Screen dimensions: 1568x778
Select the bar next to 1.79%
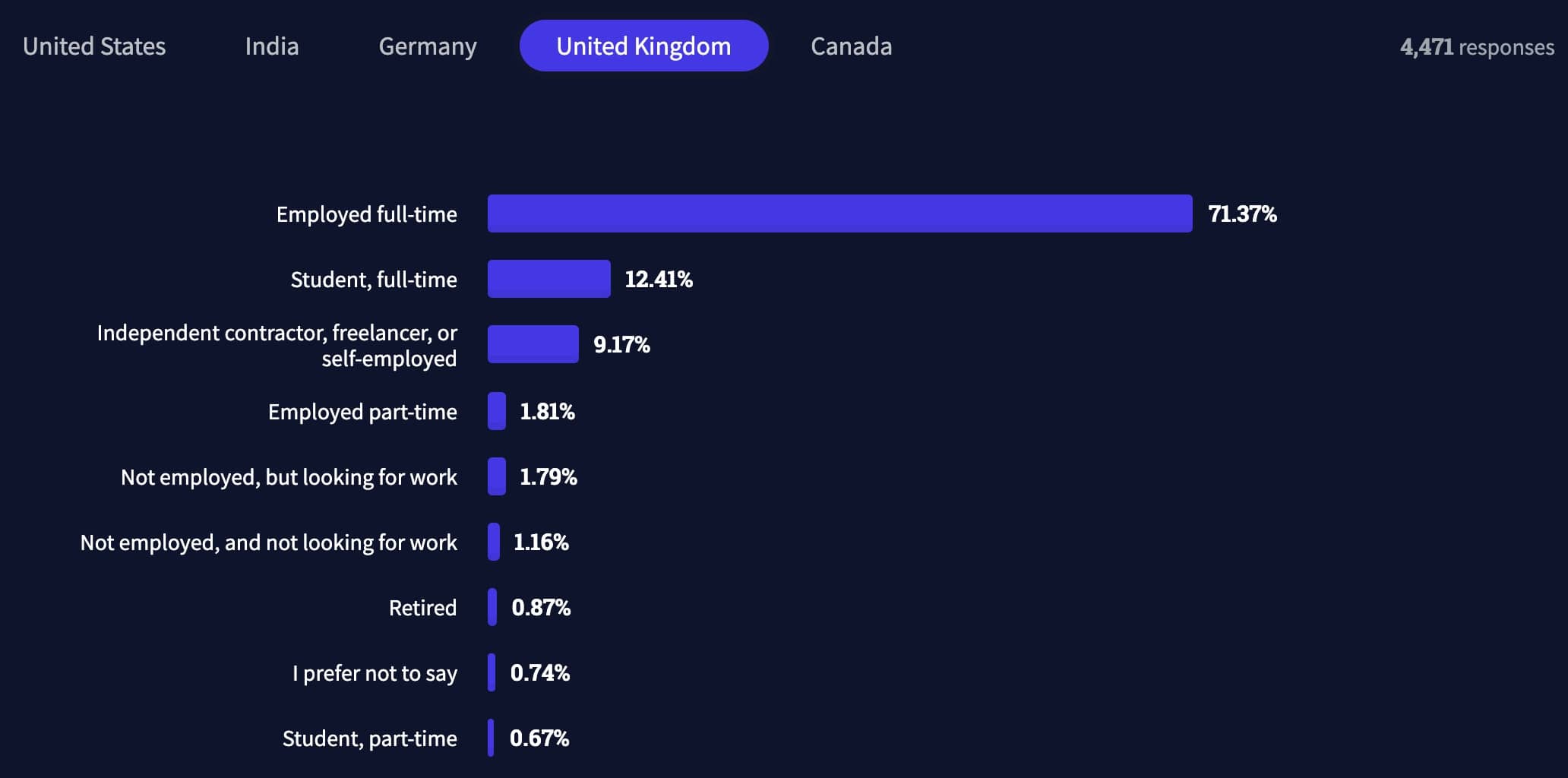(x=497, y=476)
